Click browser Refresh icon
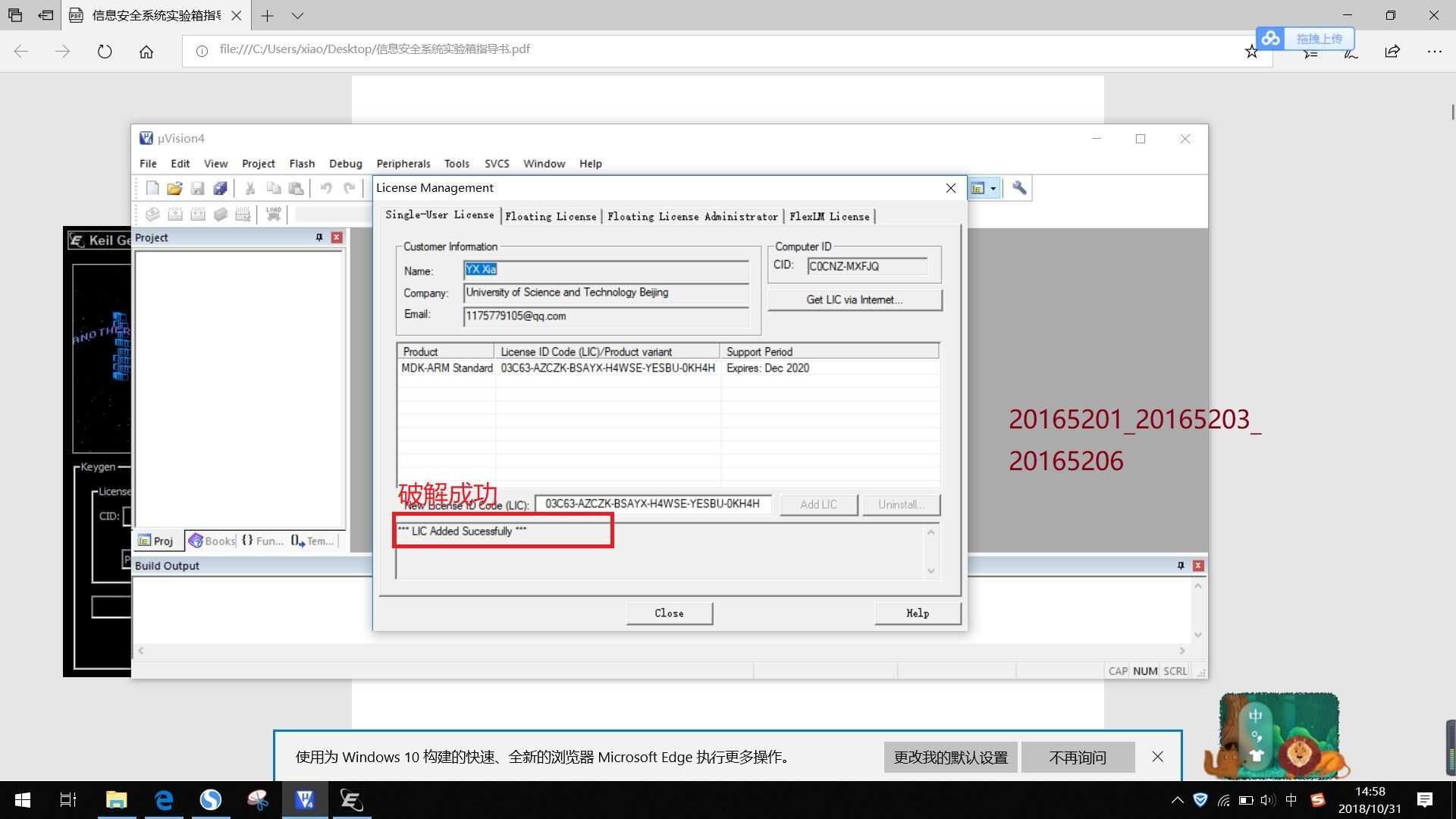Image resolution: width=1456 pixels, height=819 pixels. tap(105, 52)
